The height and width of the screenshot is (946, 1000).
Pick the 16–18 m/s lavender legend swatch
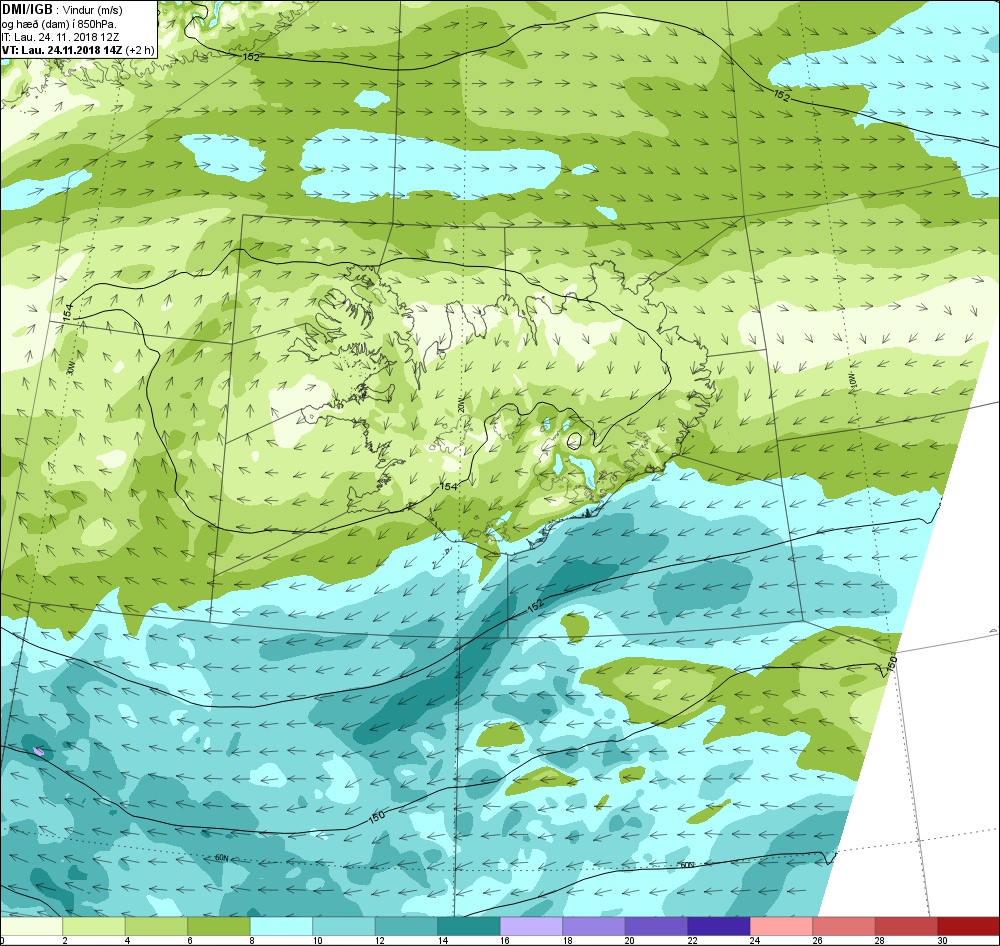(x=531, y=926)
